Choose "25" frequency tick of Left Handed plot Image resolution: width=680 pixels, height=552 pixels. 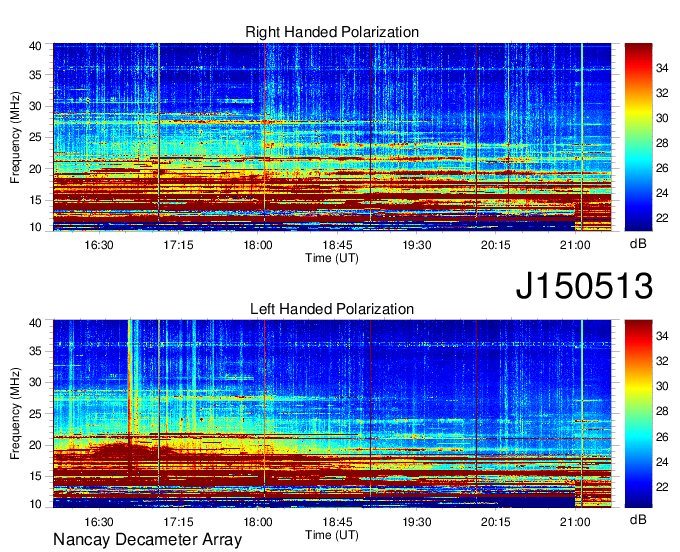[x=35, y=414]
